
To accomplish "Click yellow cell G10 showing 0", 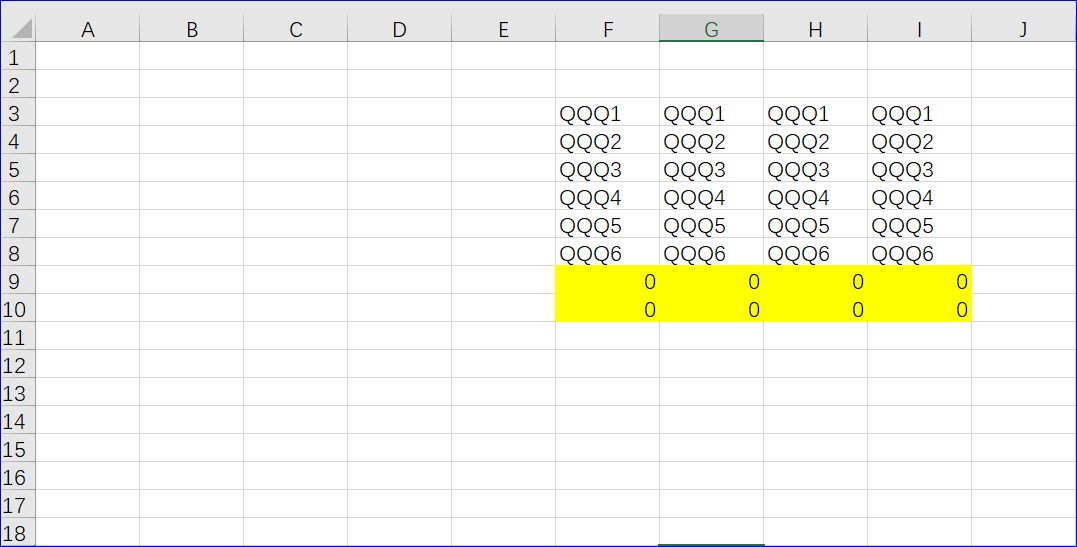I will click(712, 309).
